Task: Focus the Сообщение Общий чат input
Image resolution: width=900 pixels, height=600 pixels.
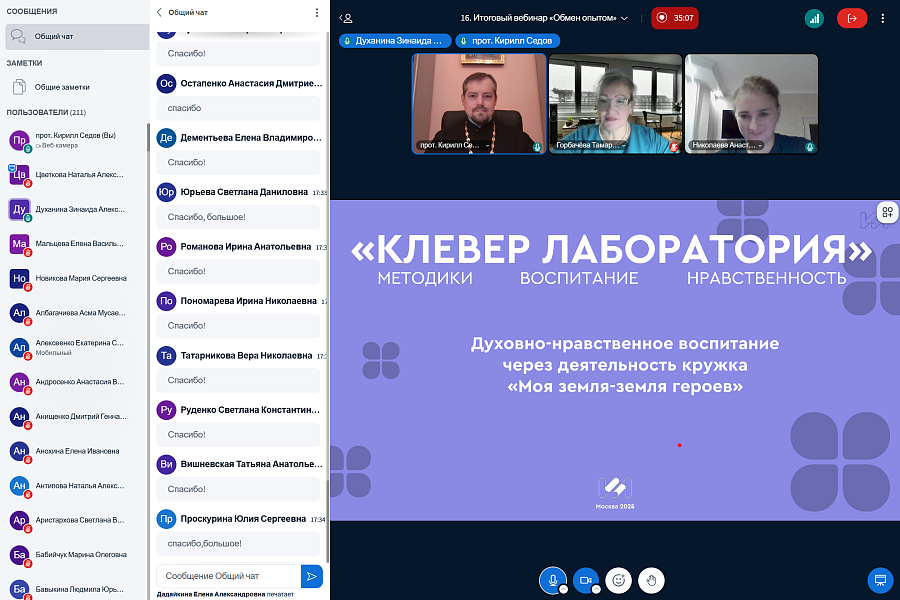Action: click(x=228, y=576)
